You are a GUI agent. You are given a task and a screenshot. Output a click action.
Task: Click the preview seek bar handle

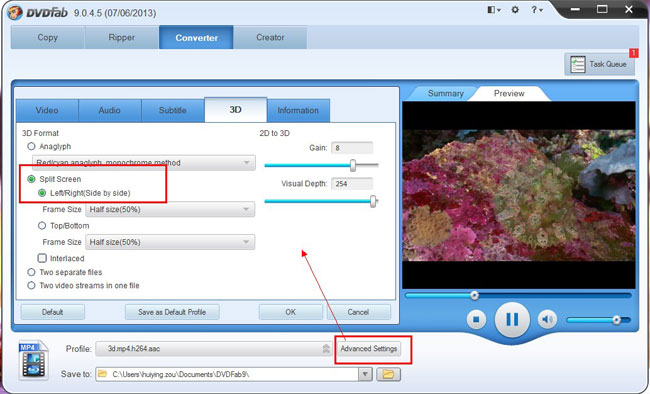click(x=475, y=295)
